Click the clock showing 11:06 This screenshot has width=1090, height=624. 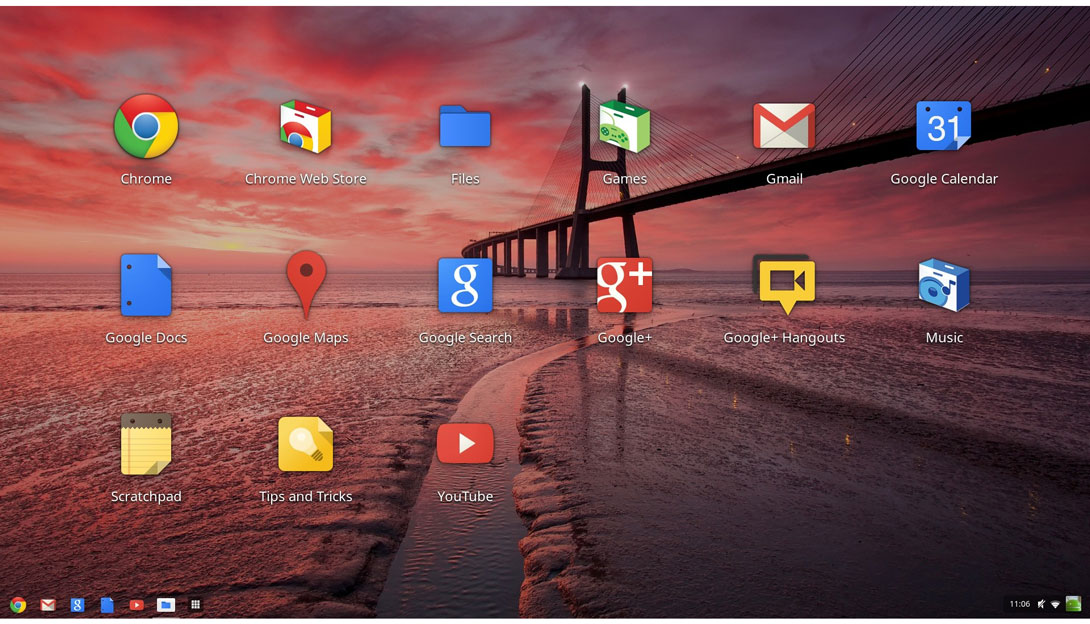[1019, 604]
